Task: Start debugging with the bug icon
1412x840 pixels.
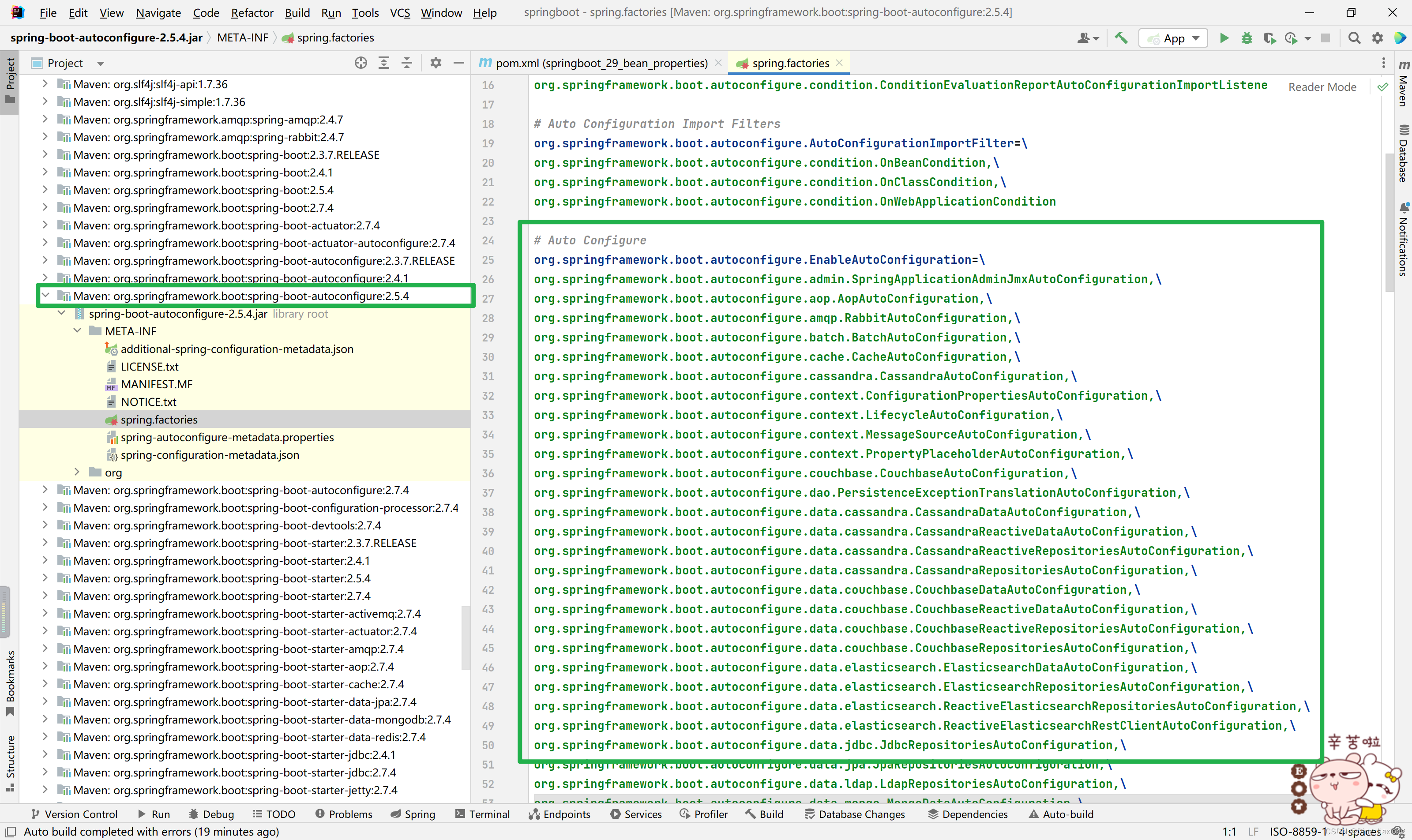Action: pos(1246,38)
